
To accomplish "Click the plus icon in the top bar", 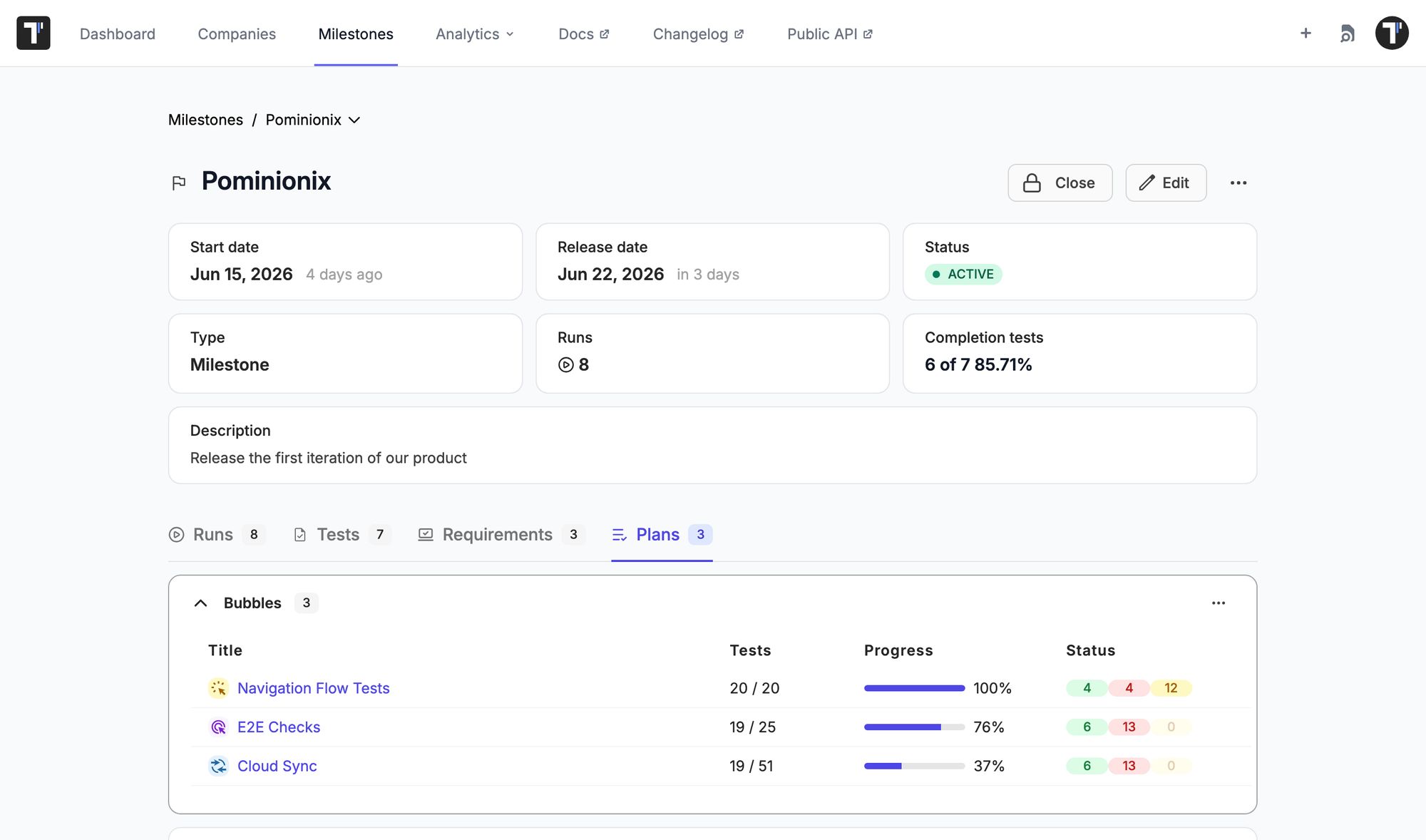I will click(1306, 33).
